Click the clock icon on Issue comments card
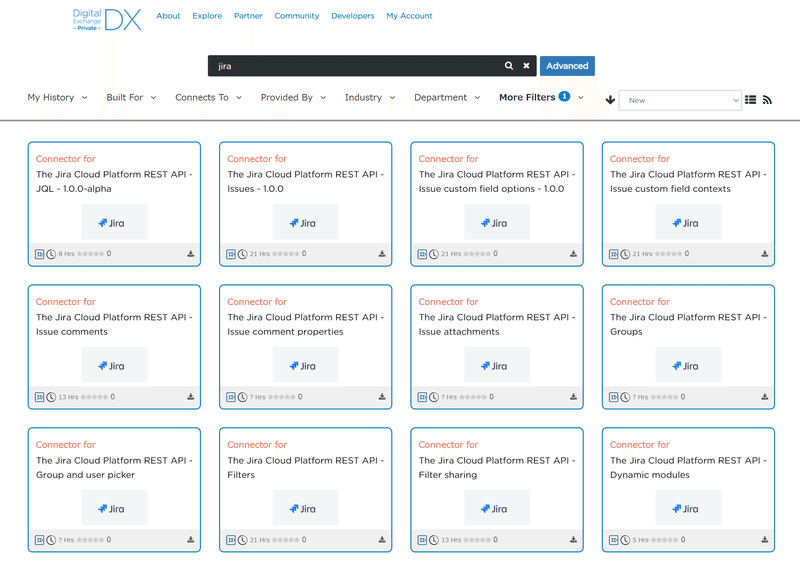This screenshot has height=563, width=800. click(x=51, y=397)
